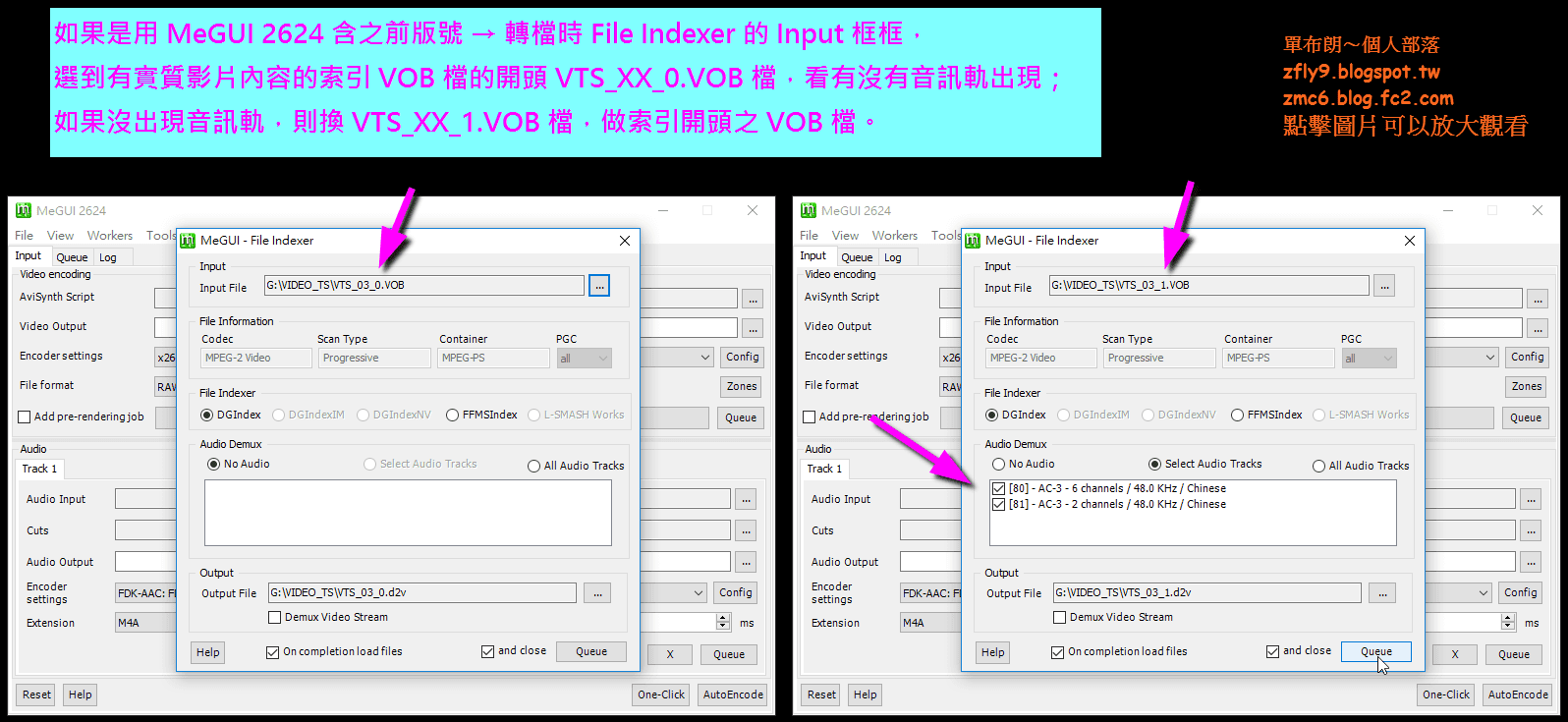This screenshot has height=722, width=1568.
Task: Click the Input File path field showing VTS_03_0.VOB
Action: (x=424, y=286)
